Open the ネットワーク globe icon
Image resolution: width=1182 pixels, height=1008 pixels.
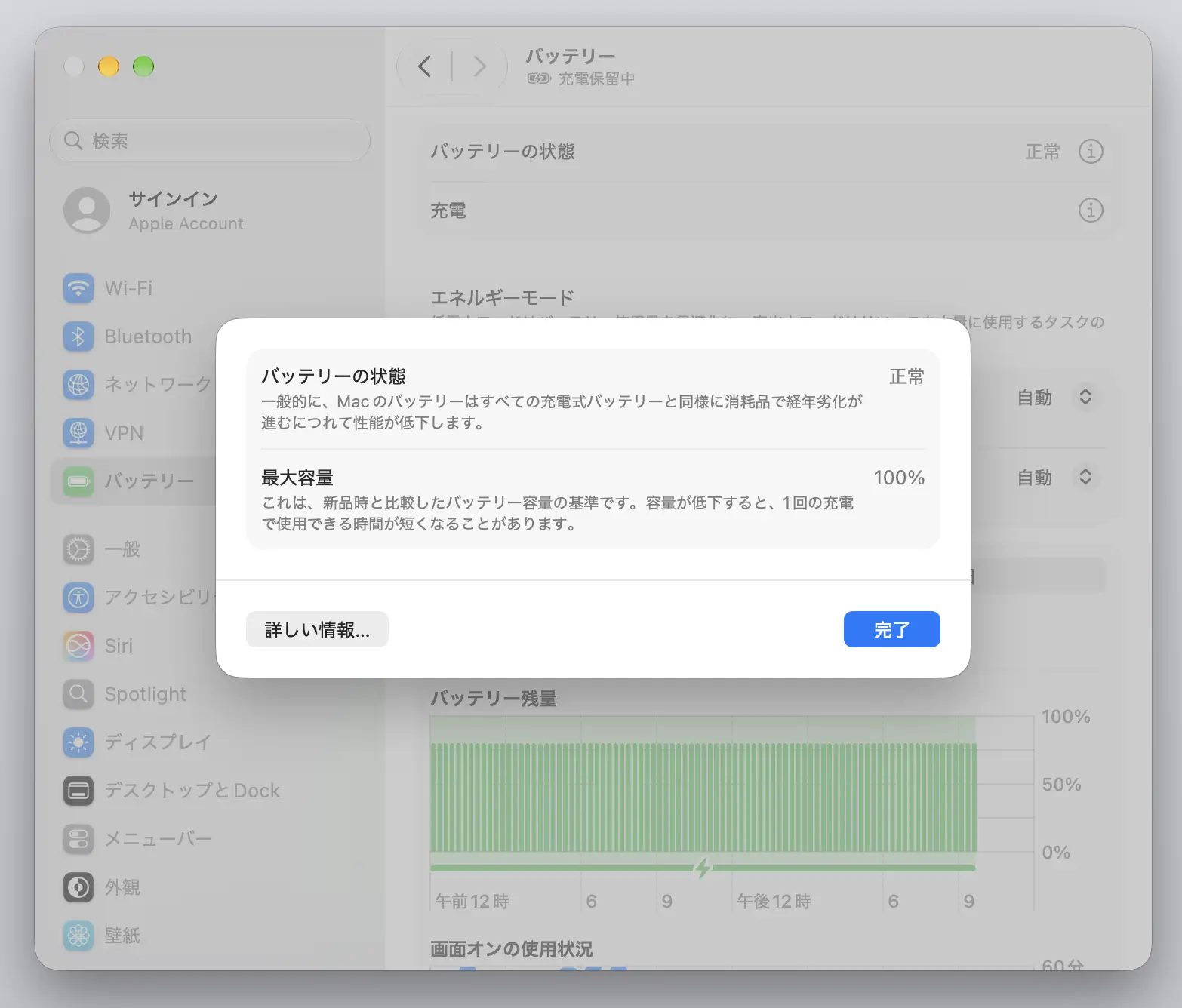78,385
